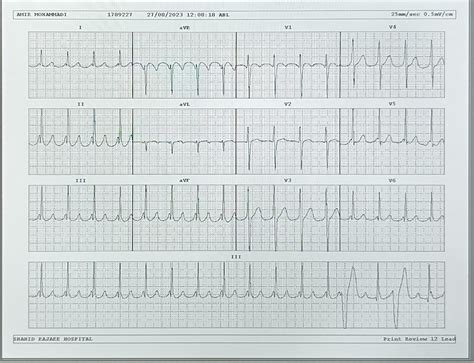
Task: Select the patient ID 1789227
Action: click(x=120, y=15)
